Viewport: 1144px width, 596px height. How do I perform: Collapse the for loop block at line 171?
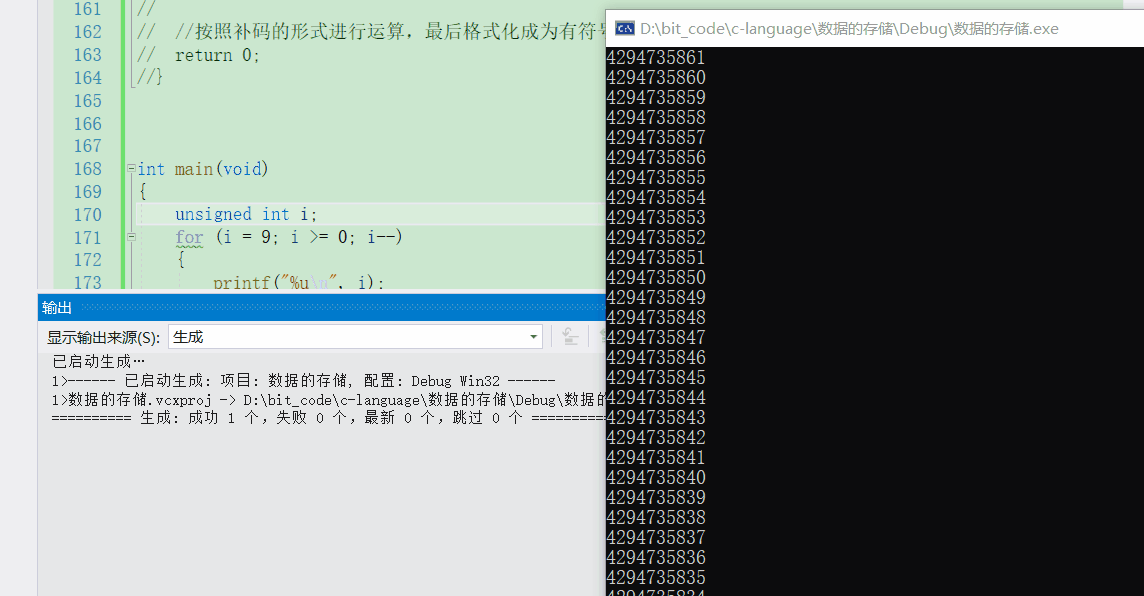(x=131, y=237)
